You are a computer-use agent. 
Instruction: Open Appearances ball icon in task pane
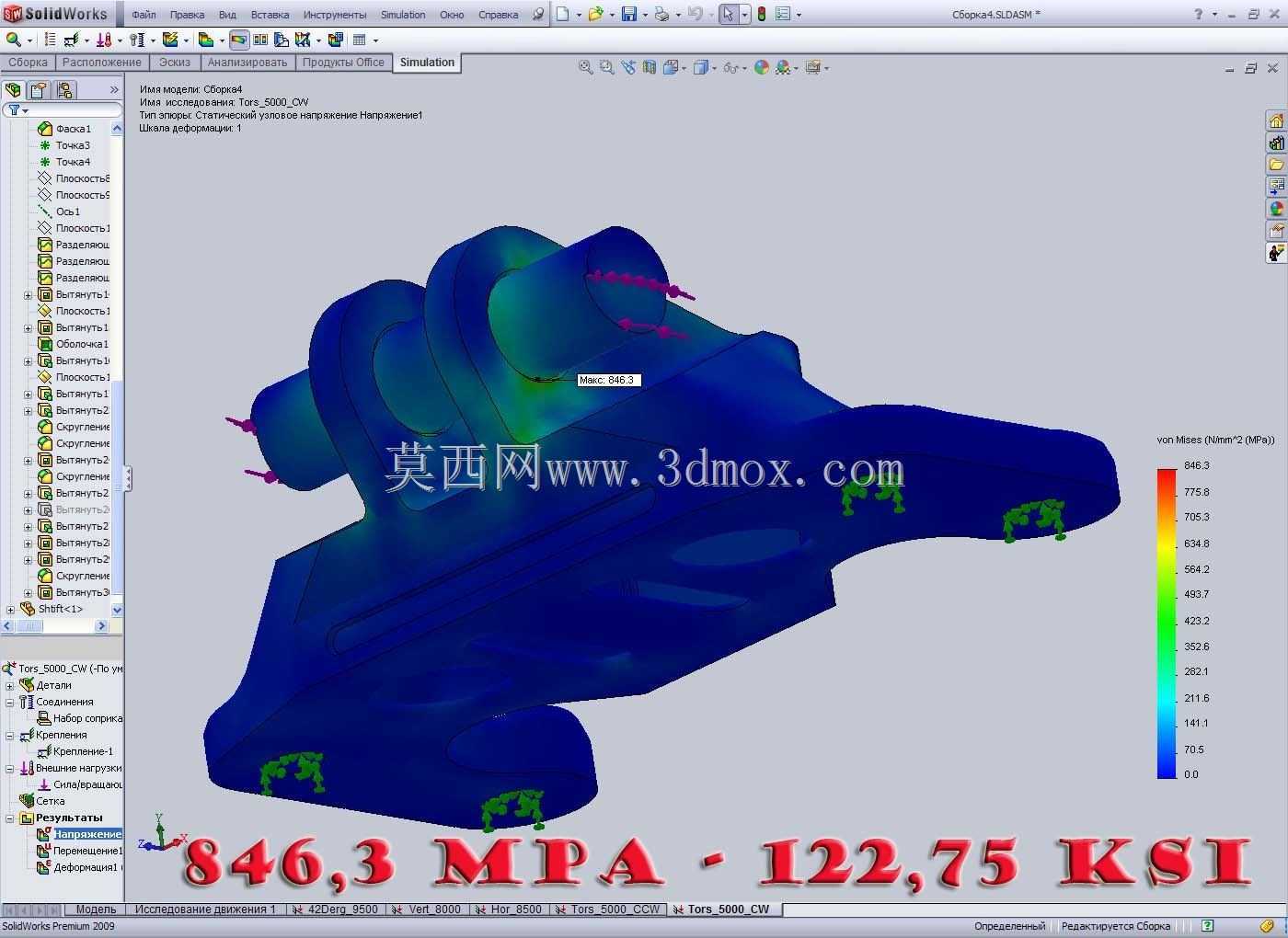point(1276,209)
